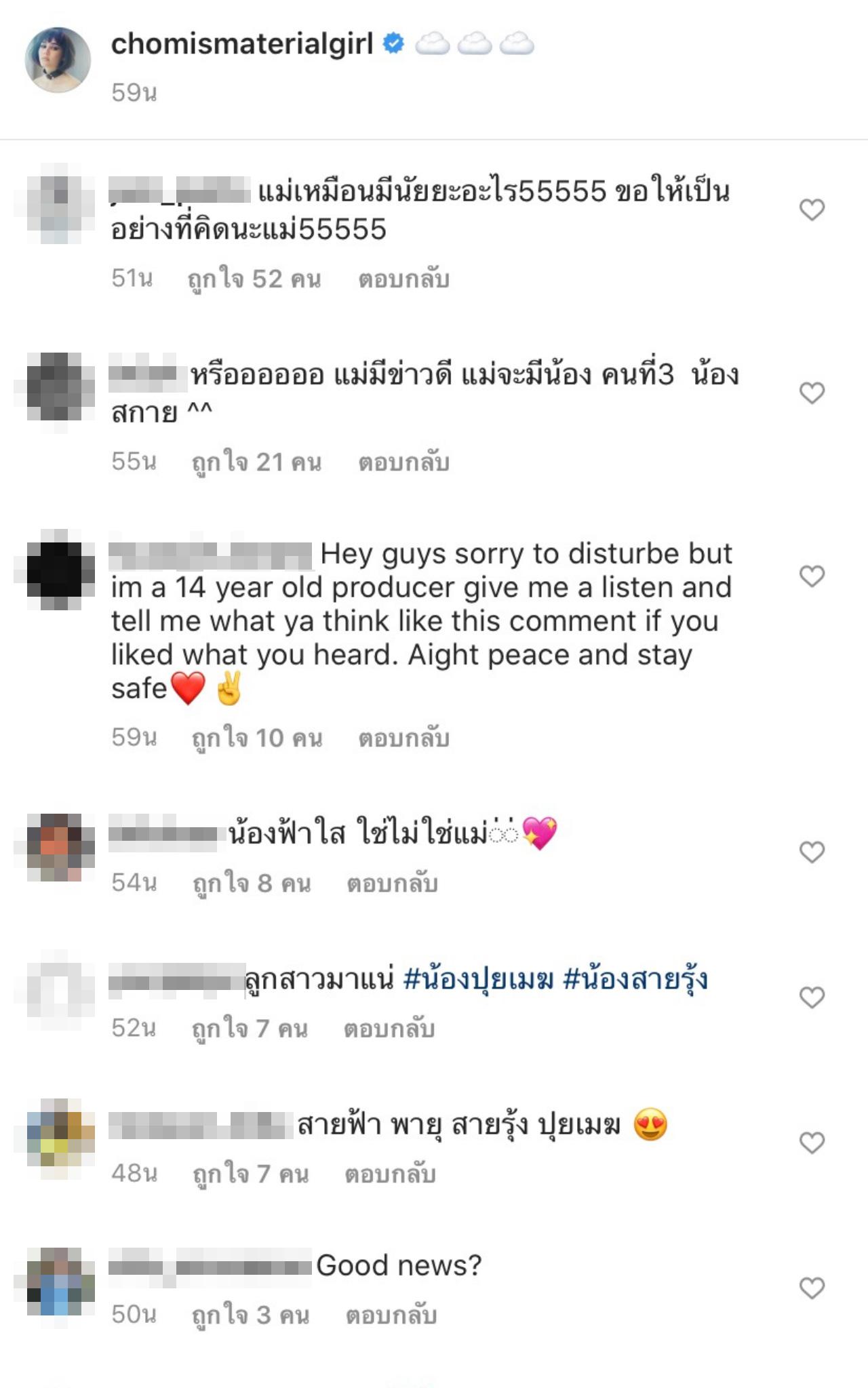Image resolution: width=868 pixels, height=1388 pixels.
Task: Open hashtag #น้องสายรุ้ง
Action: tap(636, 979)
